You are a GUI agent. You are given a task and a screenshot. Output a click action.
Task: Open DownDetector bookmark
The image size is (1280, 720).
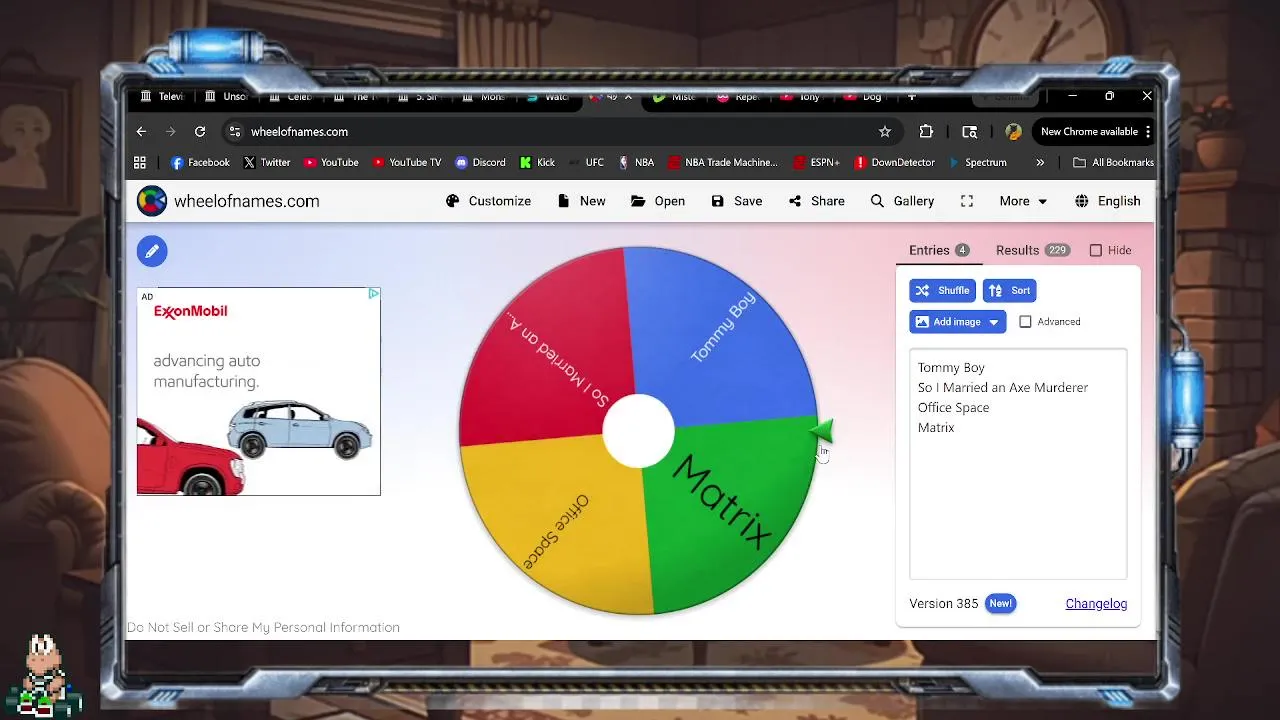click(894, 162)
